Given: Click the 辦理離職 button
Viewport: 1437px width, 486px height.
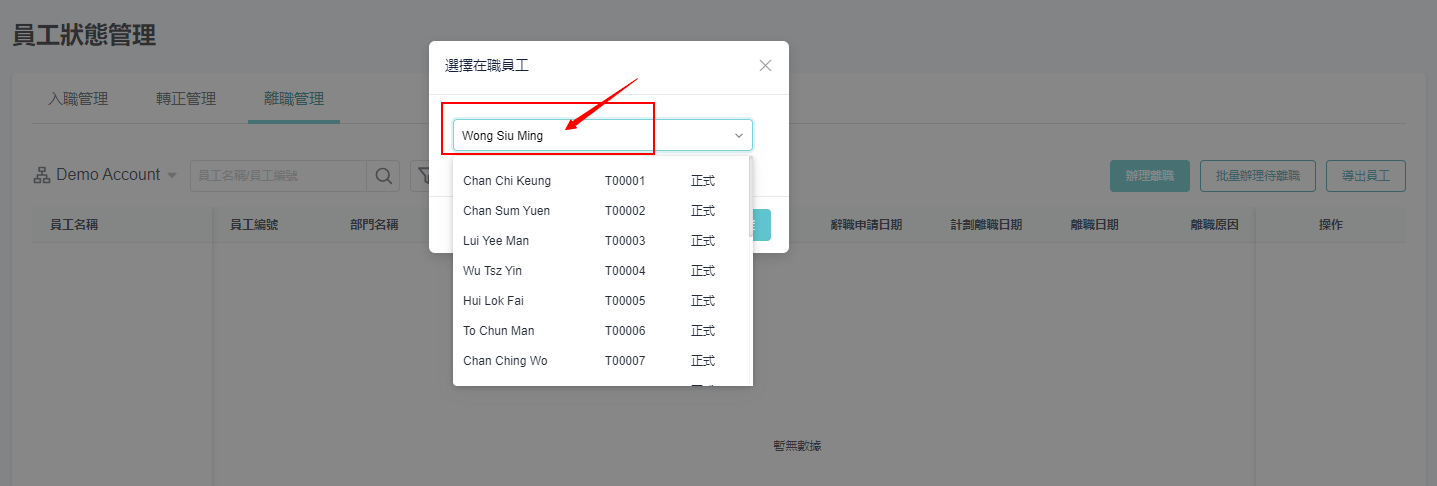Looking at the screenshot, I should coord(1150,175).
